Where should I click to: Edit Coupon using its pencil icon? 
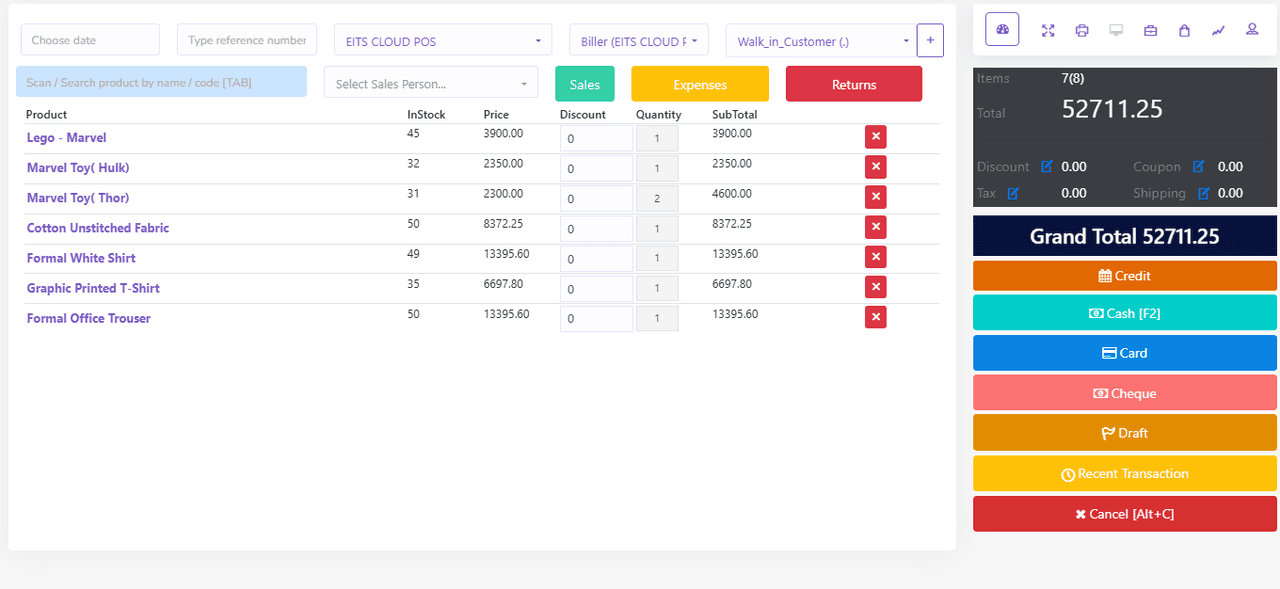[x=1199, y=167]
